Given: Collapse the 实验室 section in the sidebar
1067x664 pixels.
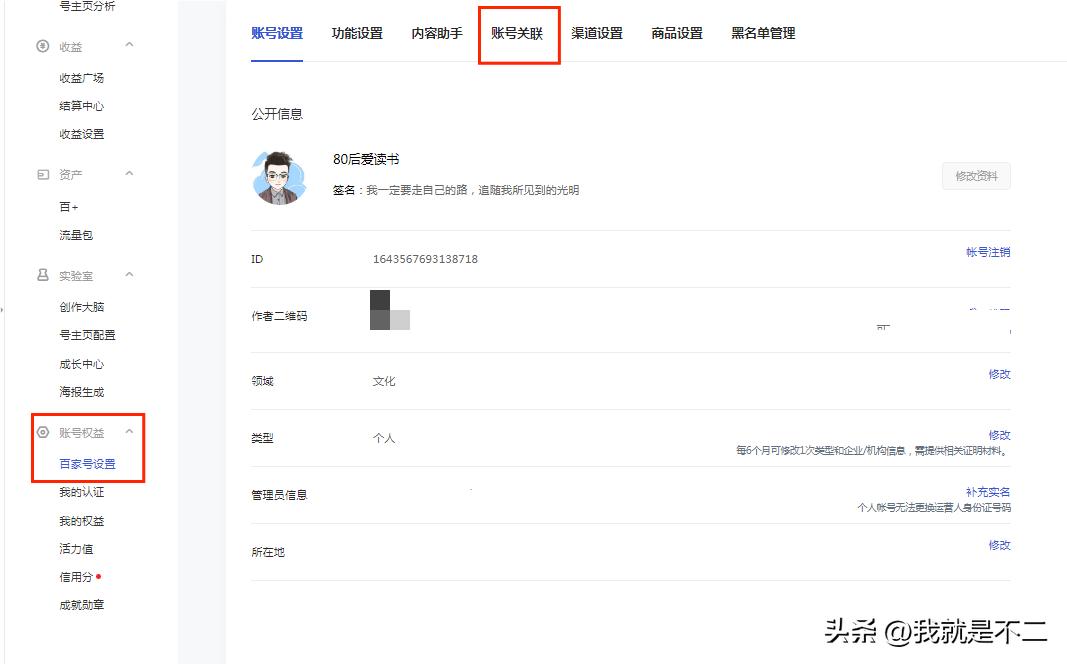Looking at the screenshot, I should coord(127,275).
